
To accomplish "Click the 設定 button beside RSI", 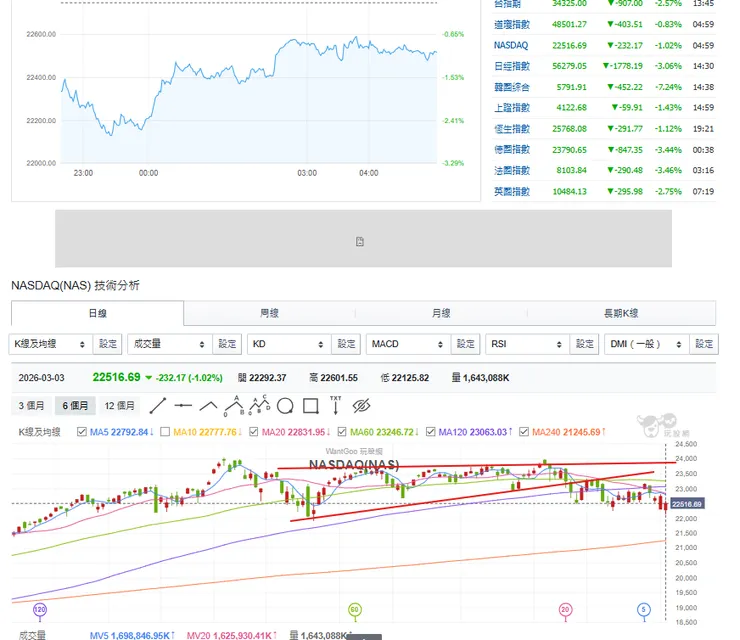I will (585, 344).
